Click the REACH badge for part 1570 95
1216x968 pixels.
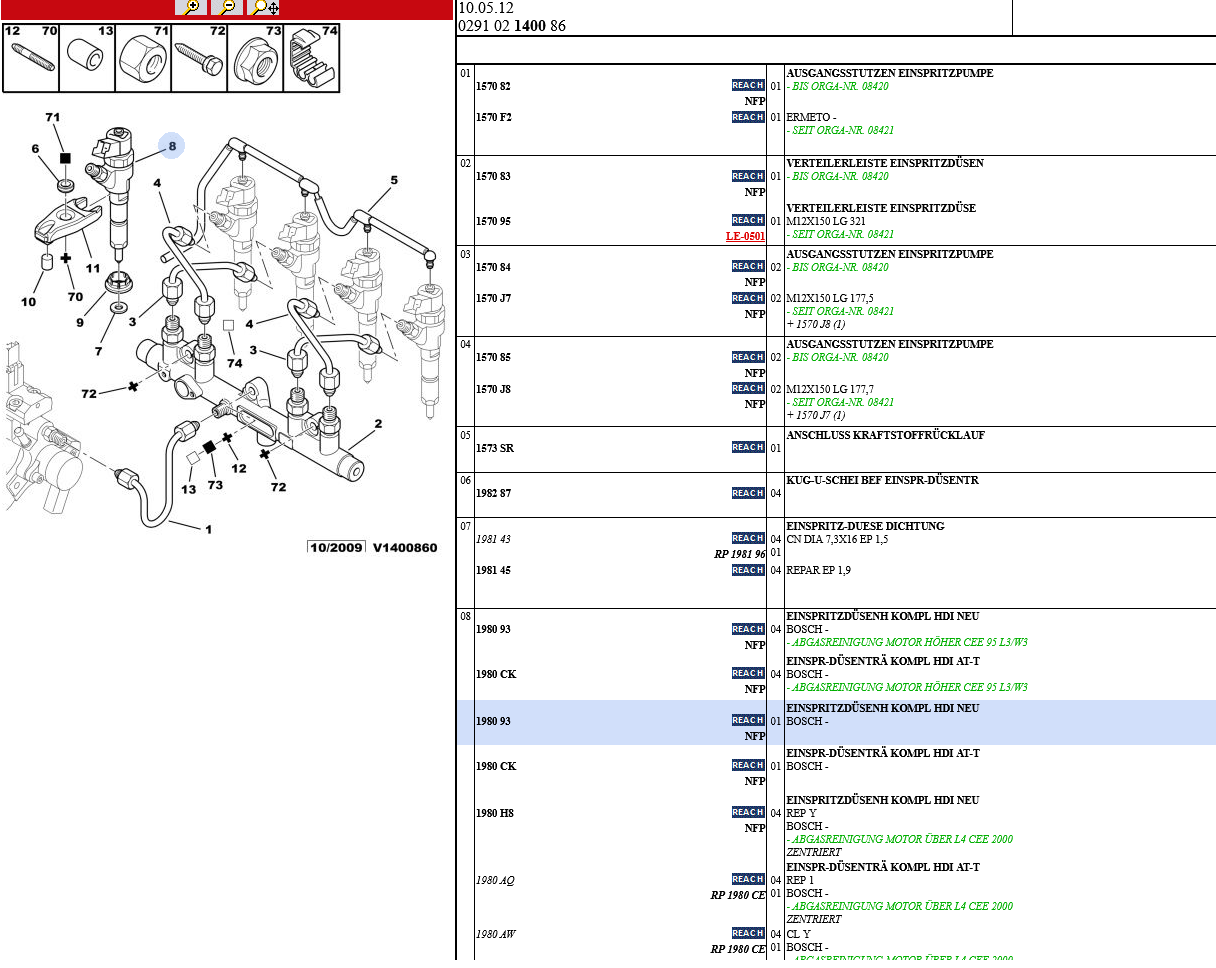tap(748, 220)
